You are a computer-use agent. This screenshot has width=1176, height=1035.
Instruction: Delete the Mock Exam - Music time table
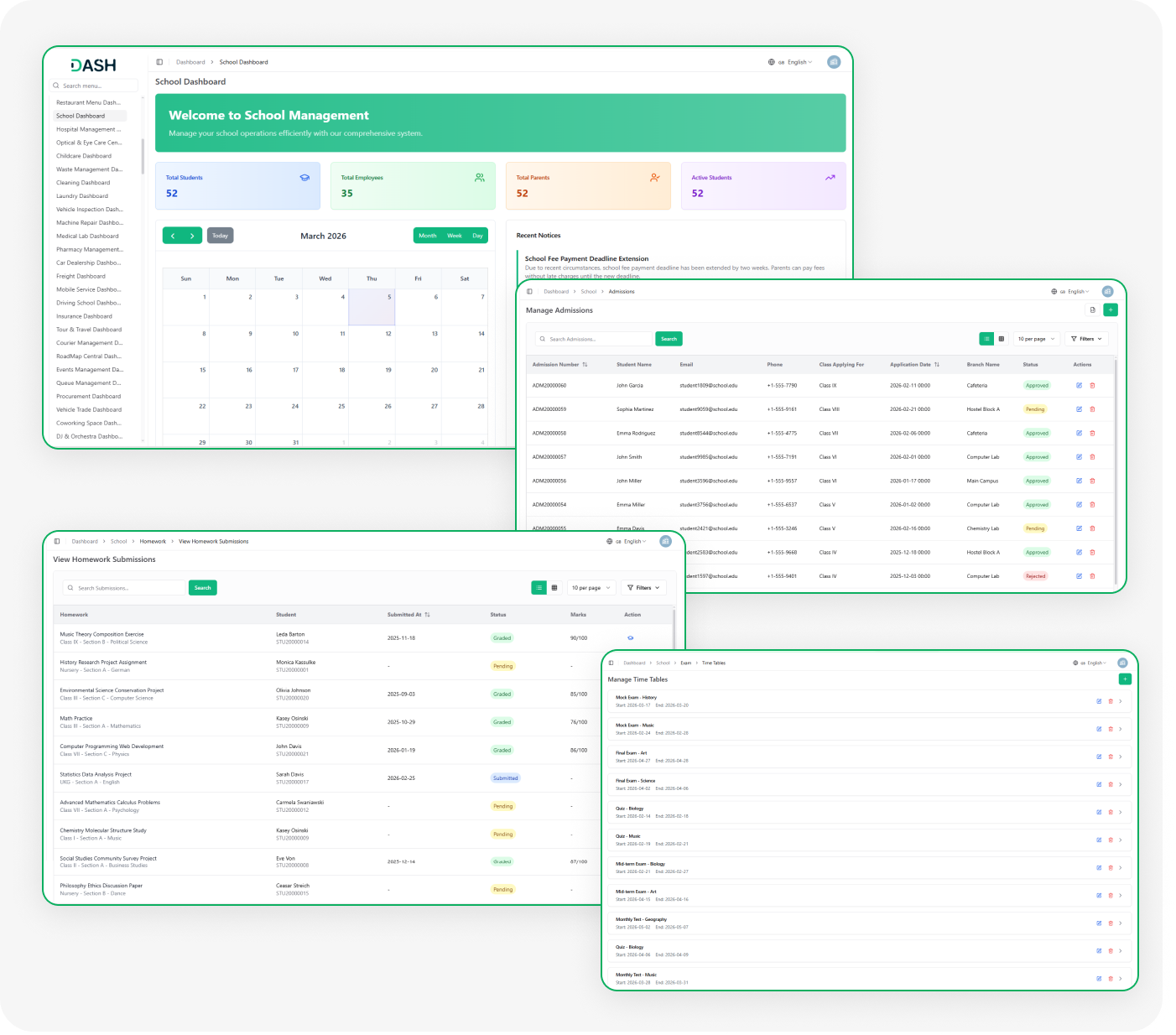tap(1111, 729)
